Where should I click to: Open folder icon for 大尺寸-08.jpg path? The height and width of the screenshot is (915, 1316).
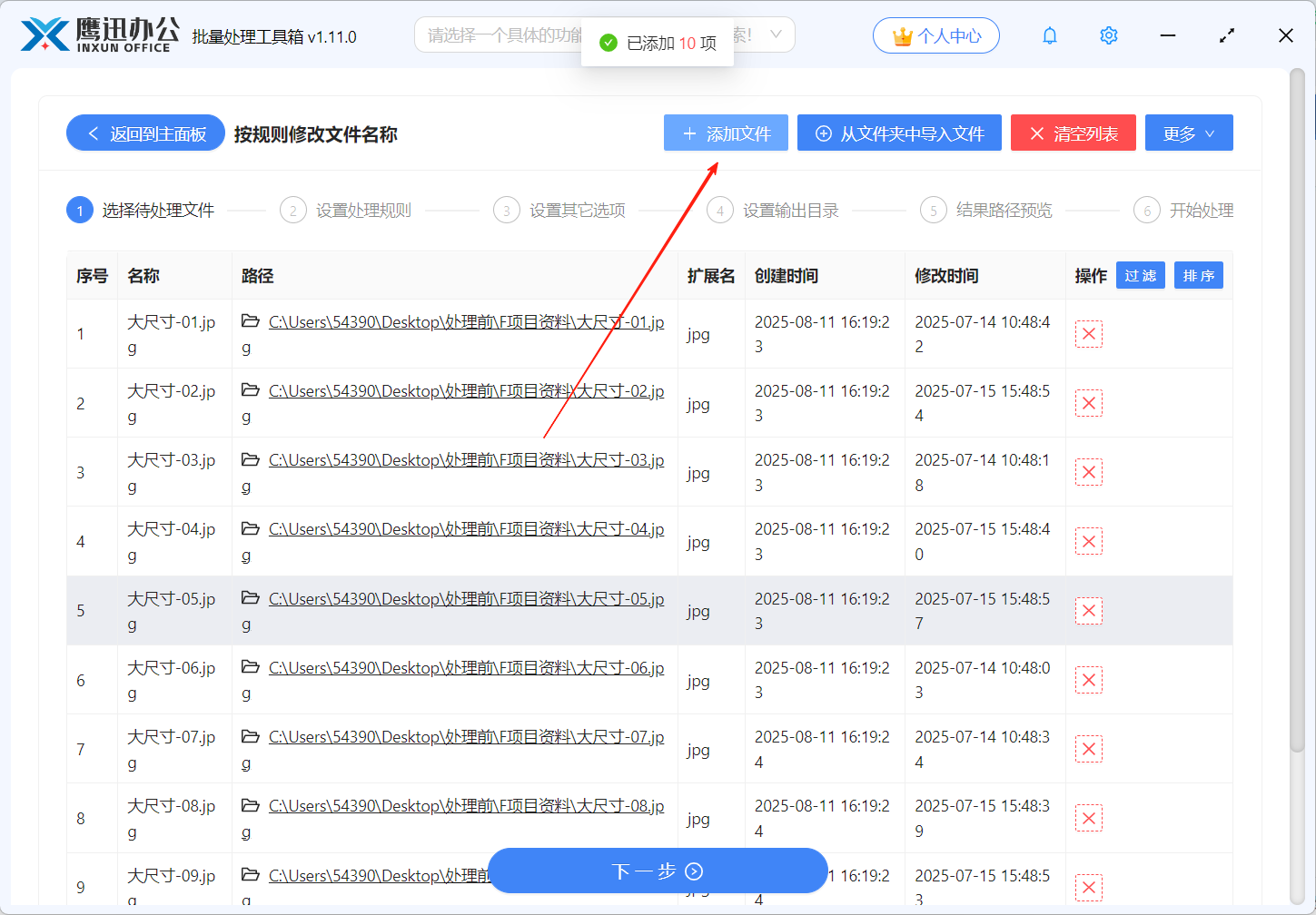coord(251,805)
